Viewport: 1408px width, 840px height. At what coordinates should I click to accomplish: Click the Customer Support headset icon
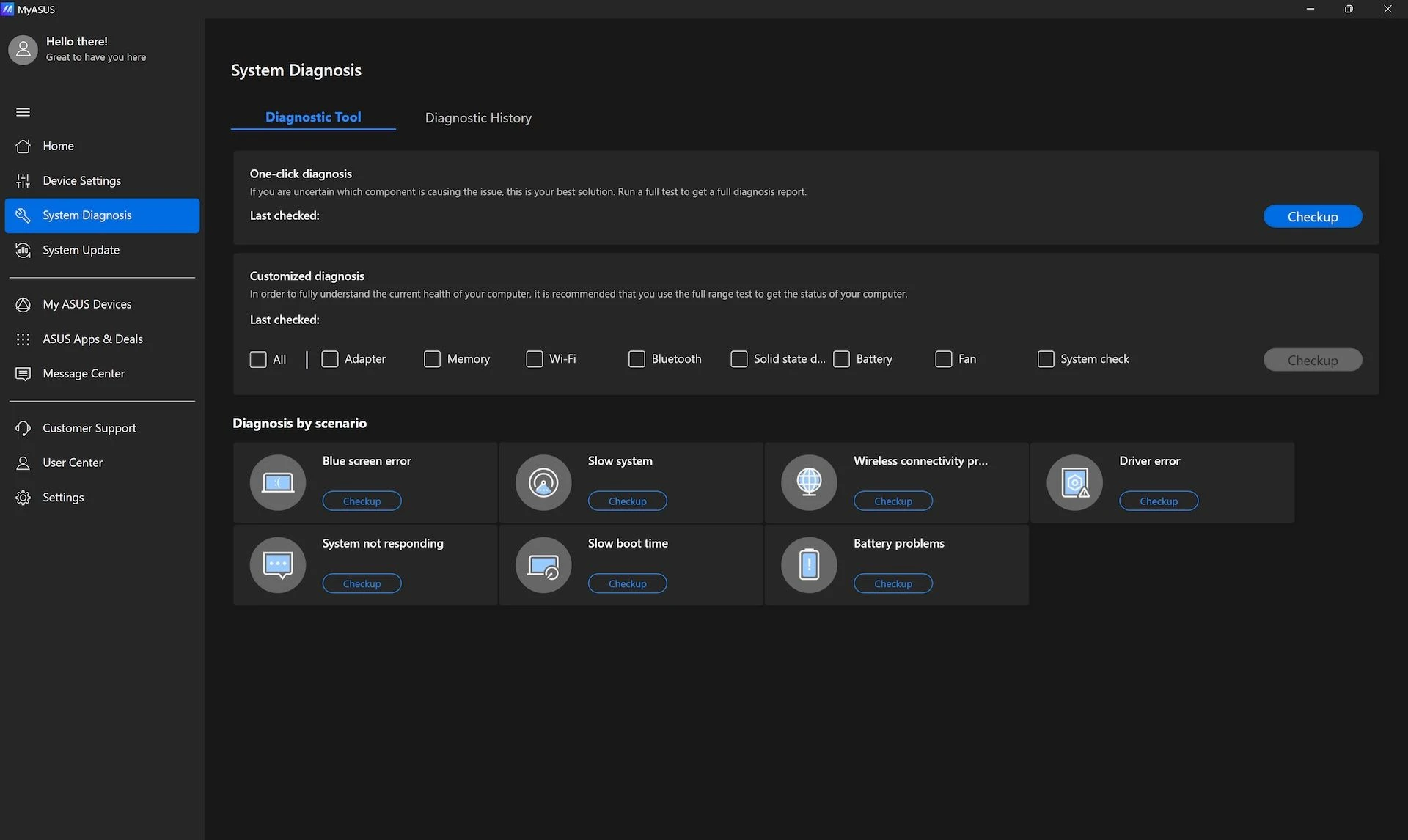pos(23,428)
